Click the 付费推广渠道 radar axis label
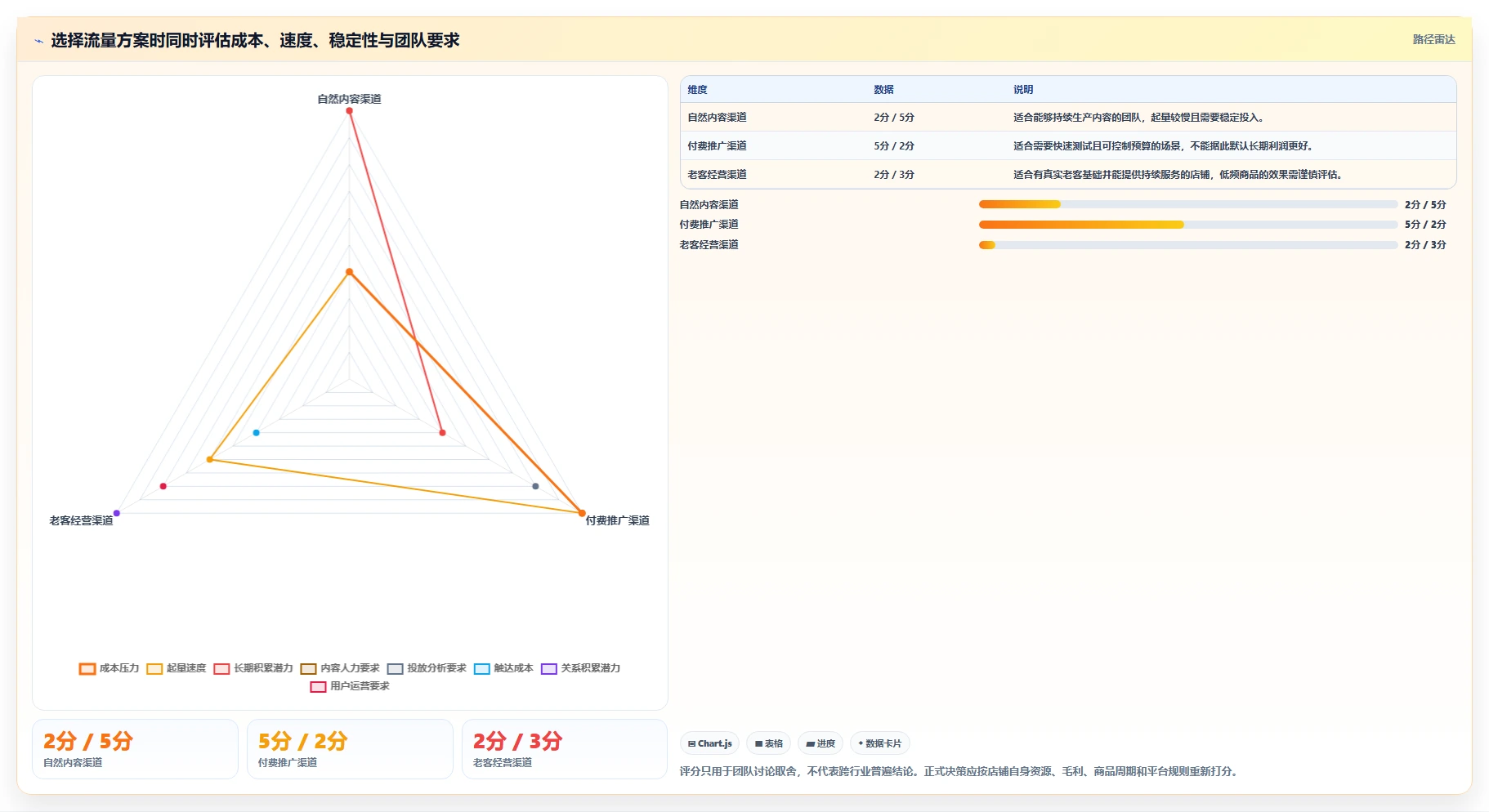Image resolution: width=1489 pixels, height=812 pixels. (x=617, y=520)
